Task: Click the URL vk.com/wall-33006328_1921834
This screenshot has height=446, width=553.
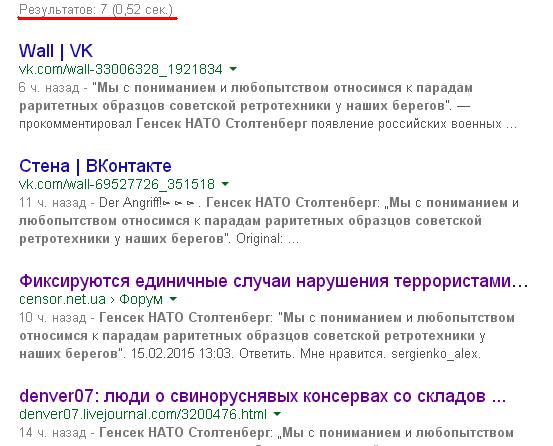Action: click(x=121, y=69)
